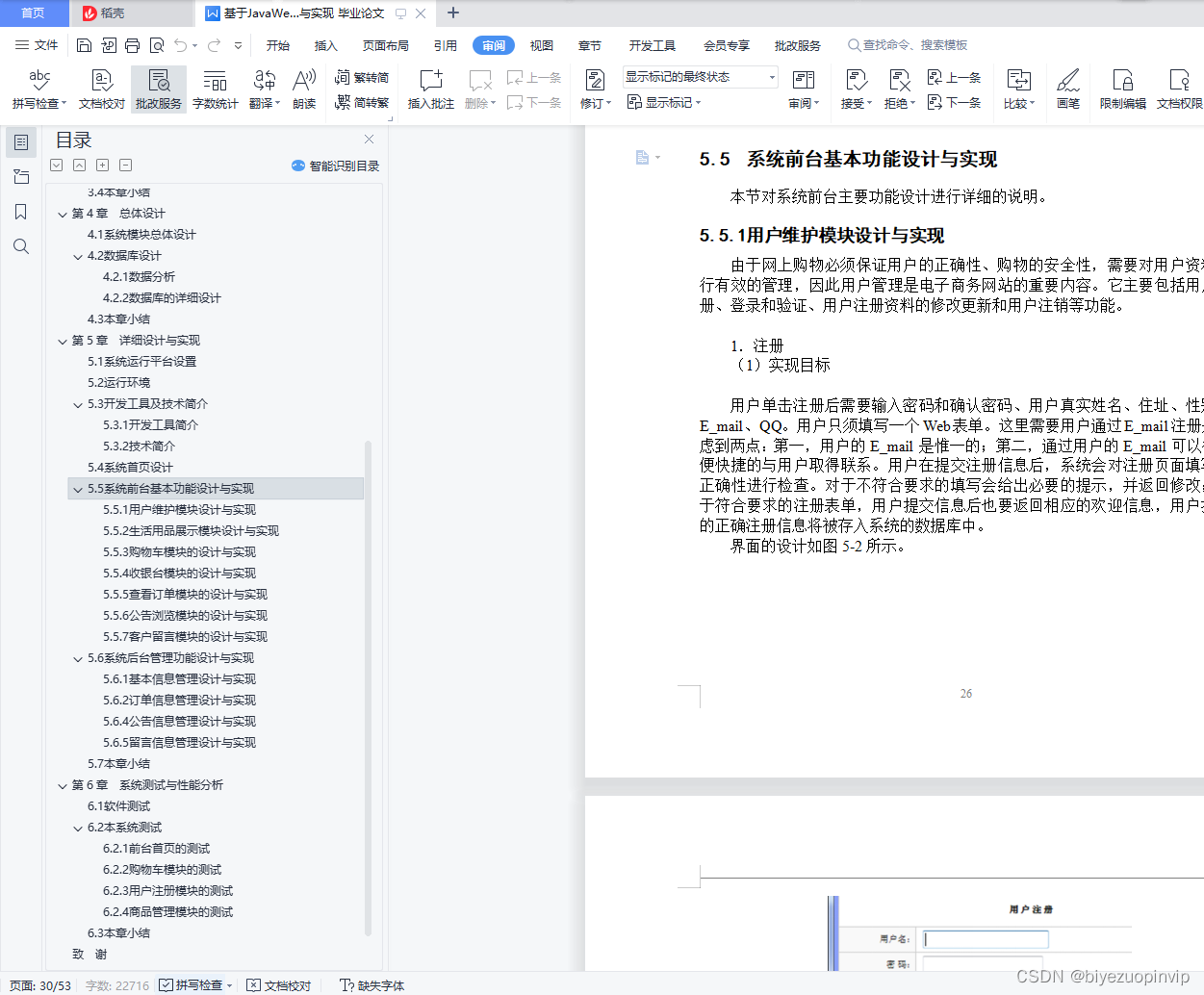Viewport: 1204px width, 995px height.
Task: Go to 4.1系统模块总体设计 in outline
Action: pos(141,235)
